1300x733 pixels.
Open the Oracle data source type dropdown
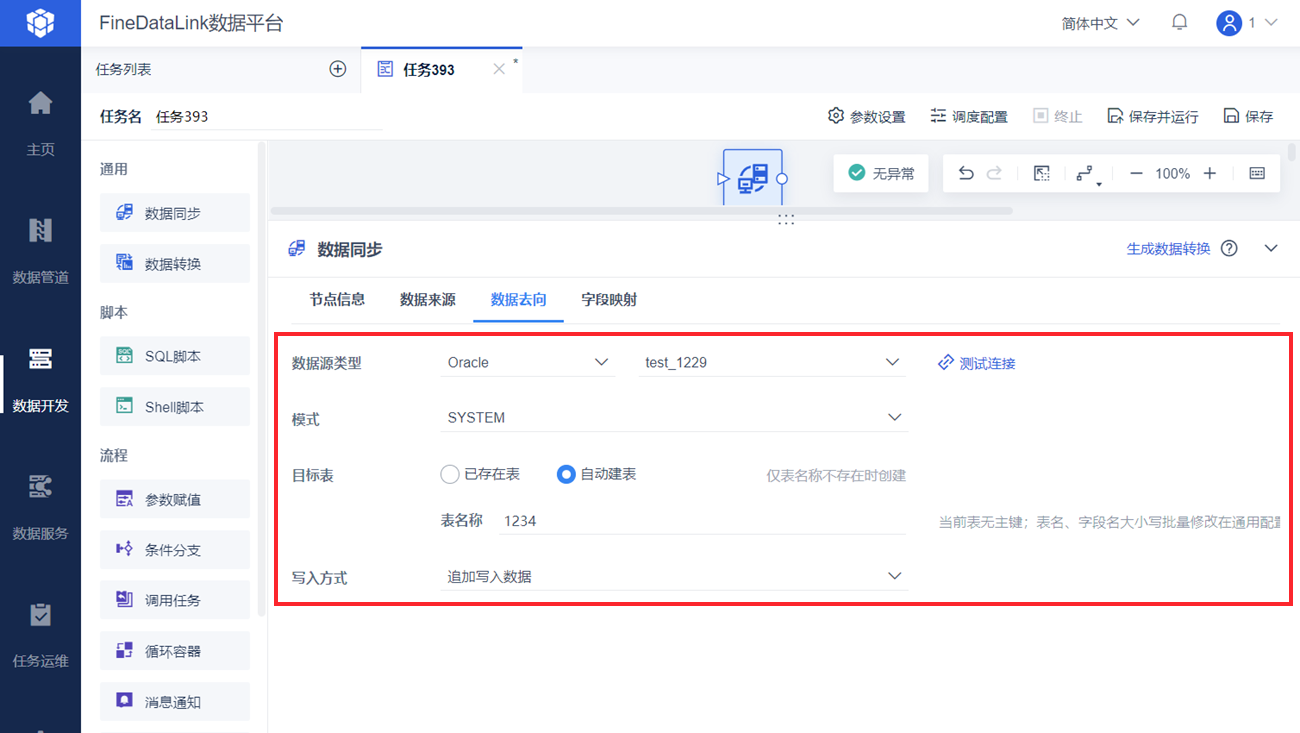point(528,362)
